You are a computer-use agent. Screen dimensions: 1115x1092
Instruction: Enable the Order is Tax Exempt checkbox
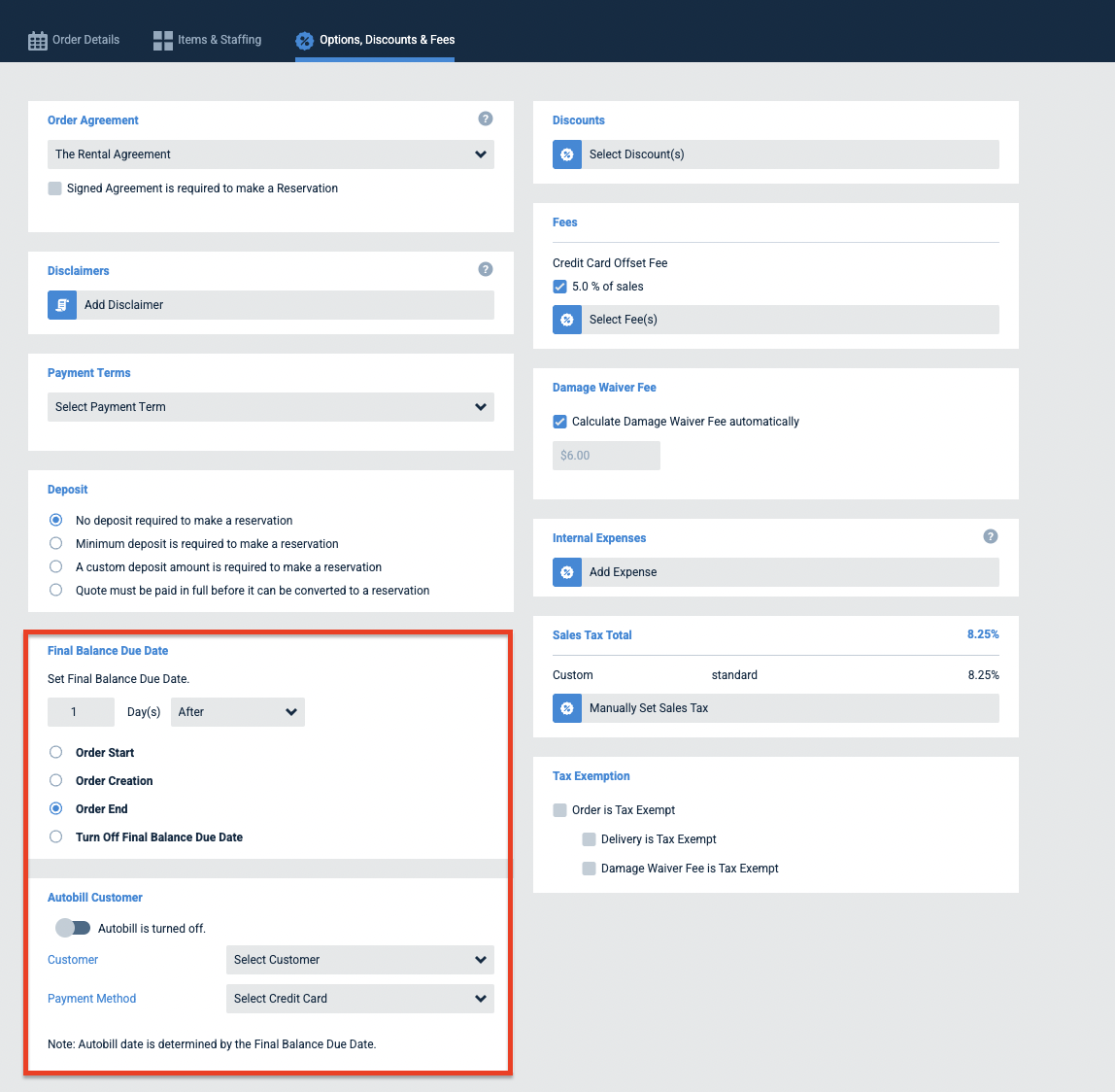coord(559,809)
